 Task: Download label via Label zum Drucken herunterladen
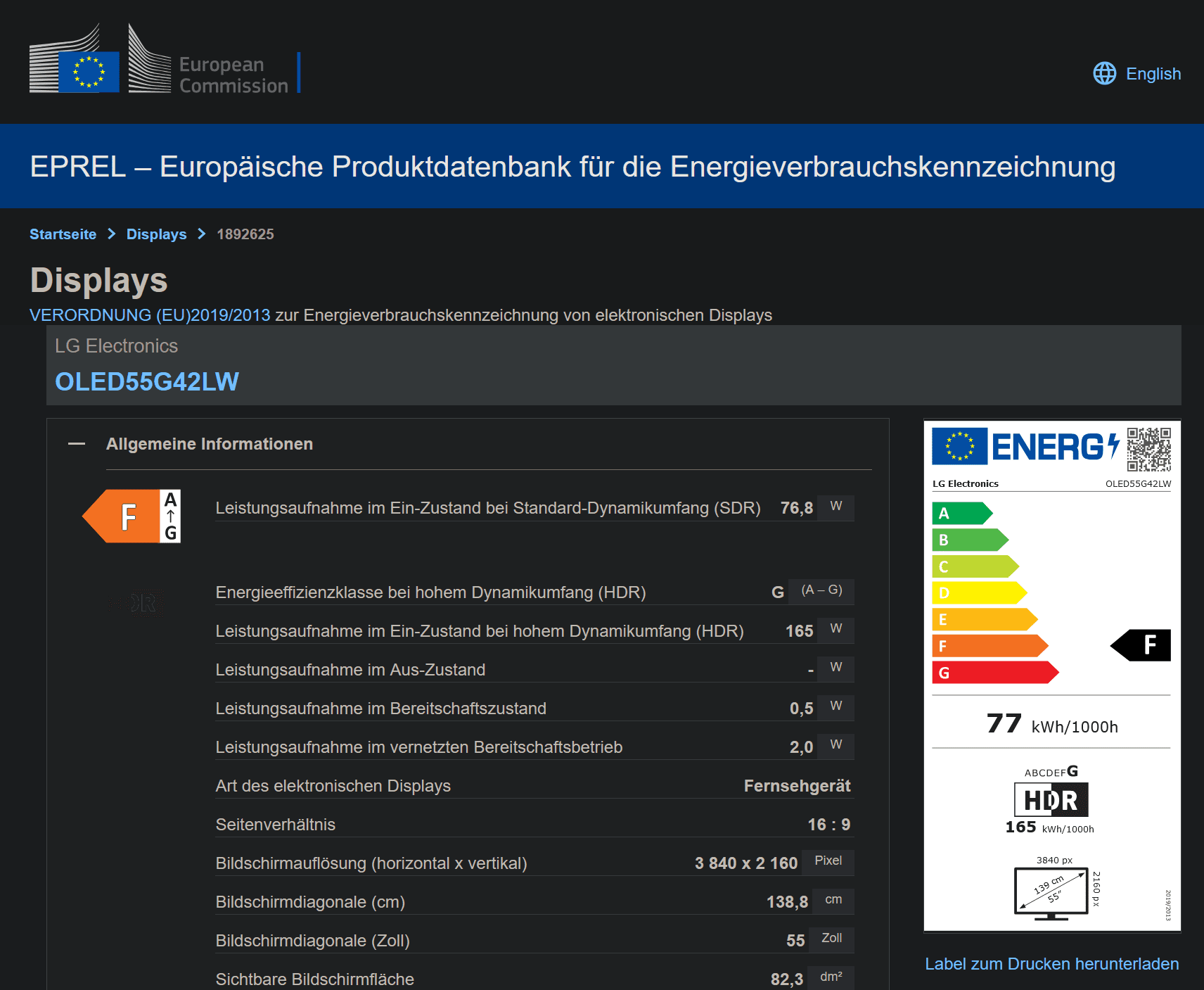pyautogui.click(x=1052, y=964)
